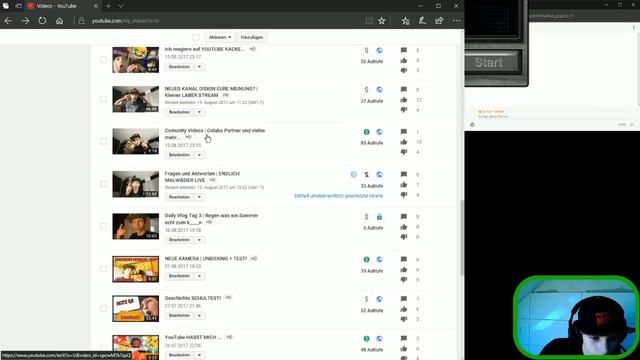Open the tab preview chevron
This screenshot has width=640, height=360.
click(x=121, y=6)
